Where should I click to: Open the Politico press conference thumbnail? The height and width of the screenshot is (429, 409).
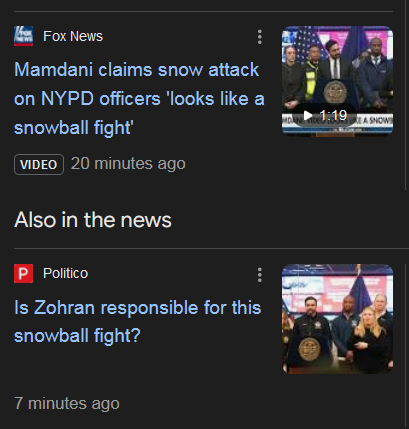coord(337,319)
